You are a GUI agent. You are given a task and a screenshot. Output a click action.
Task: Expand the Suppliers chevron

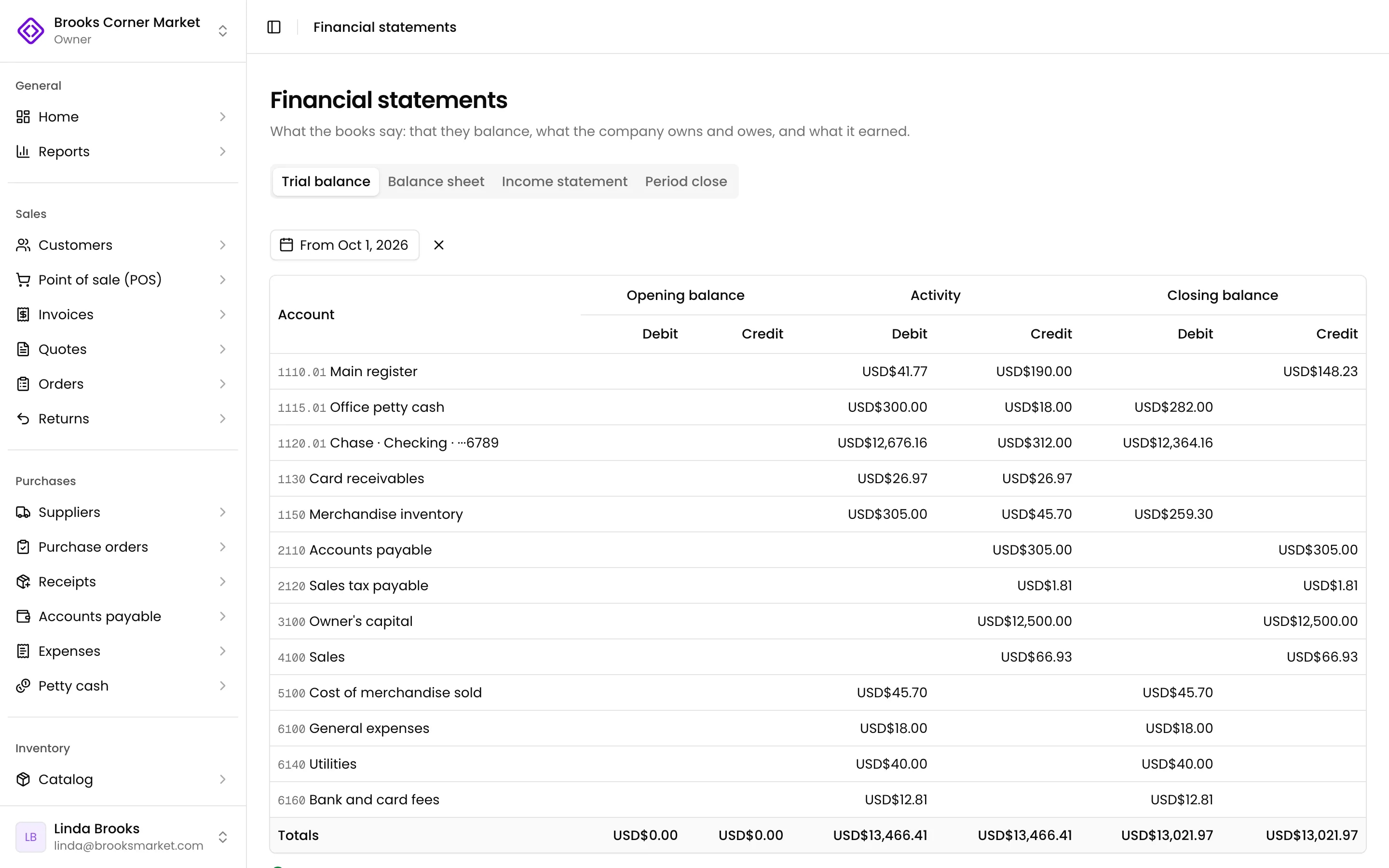coord(223,512)
